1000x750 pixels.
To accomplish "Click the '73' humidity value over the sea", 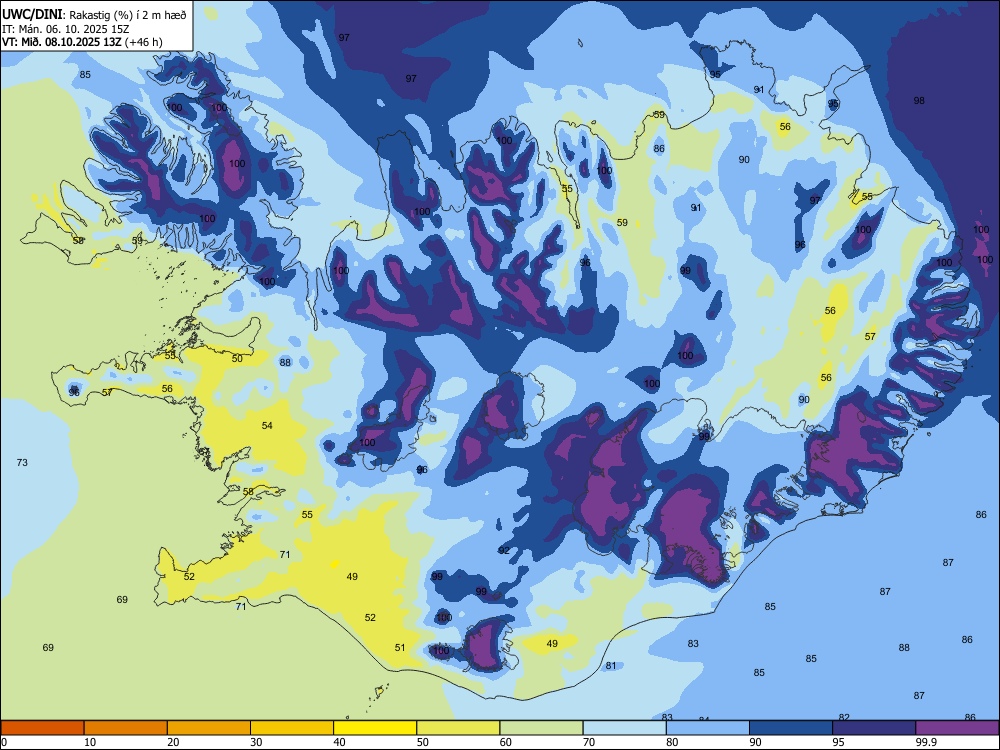I will click(22, 462).
